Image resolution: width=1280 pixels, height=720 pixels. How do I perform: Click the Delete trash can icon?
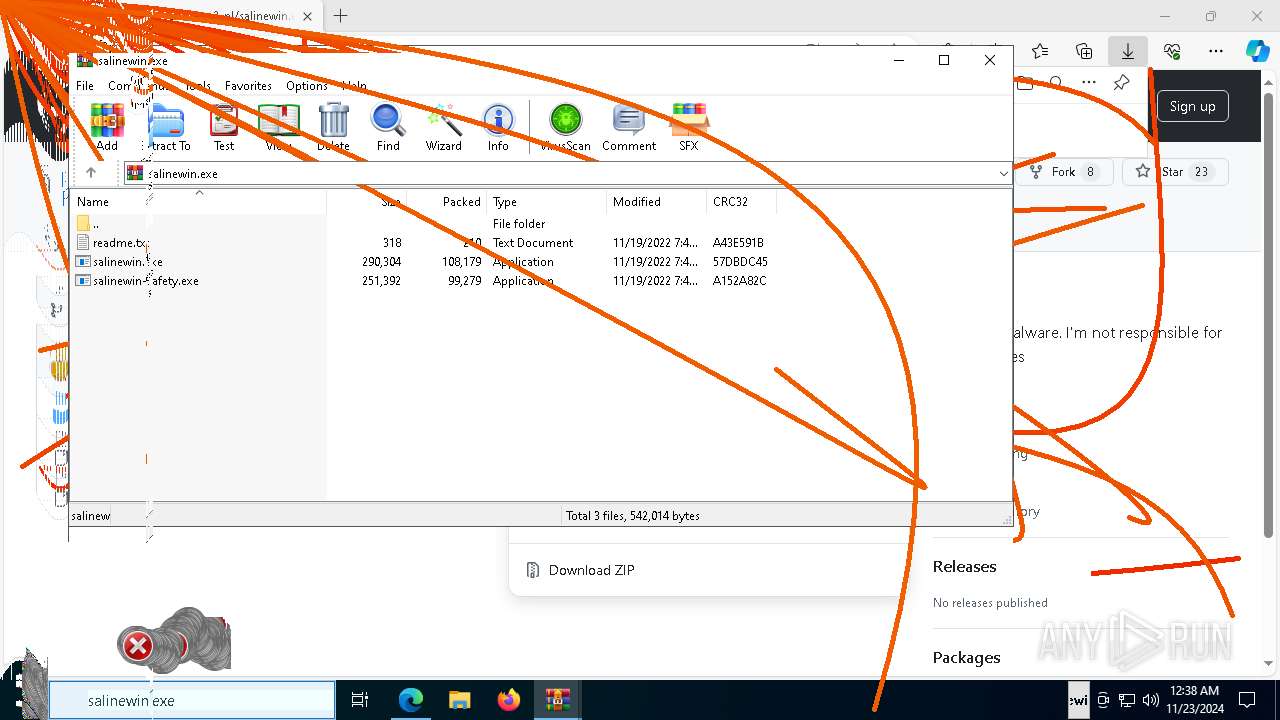[x=333, y=127]
